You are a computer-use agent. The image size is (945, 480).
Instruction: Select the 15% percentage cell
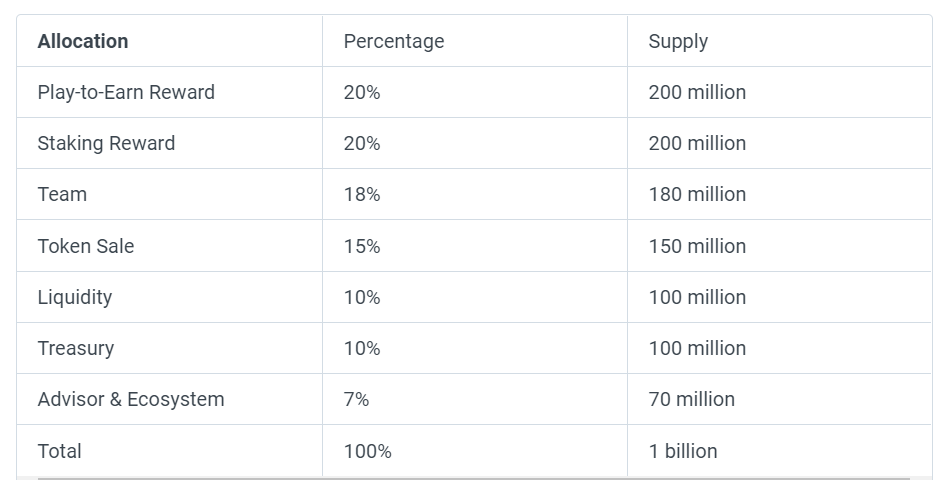pos(362,246)
